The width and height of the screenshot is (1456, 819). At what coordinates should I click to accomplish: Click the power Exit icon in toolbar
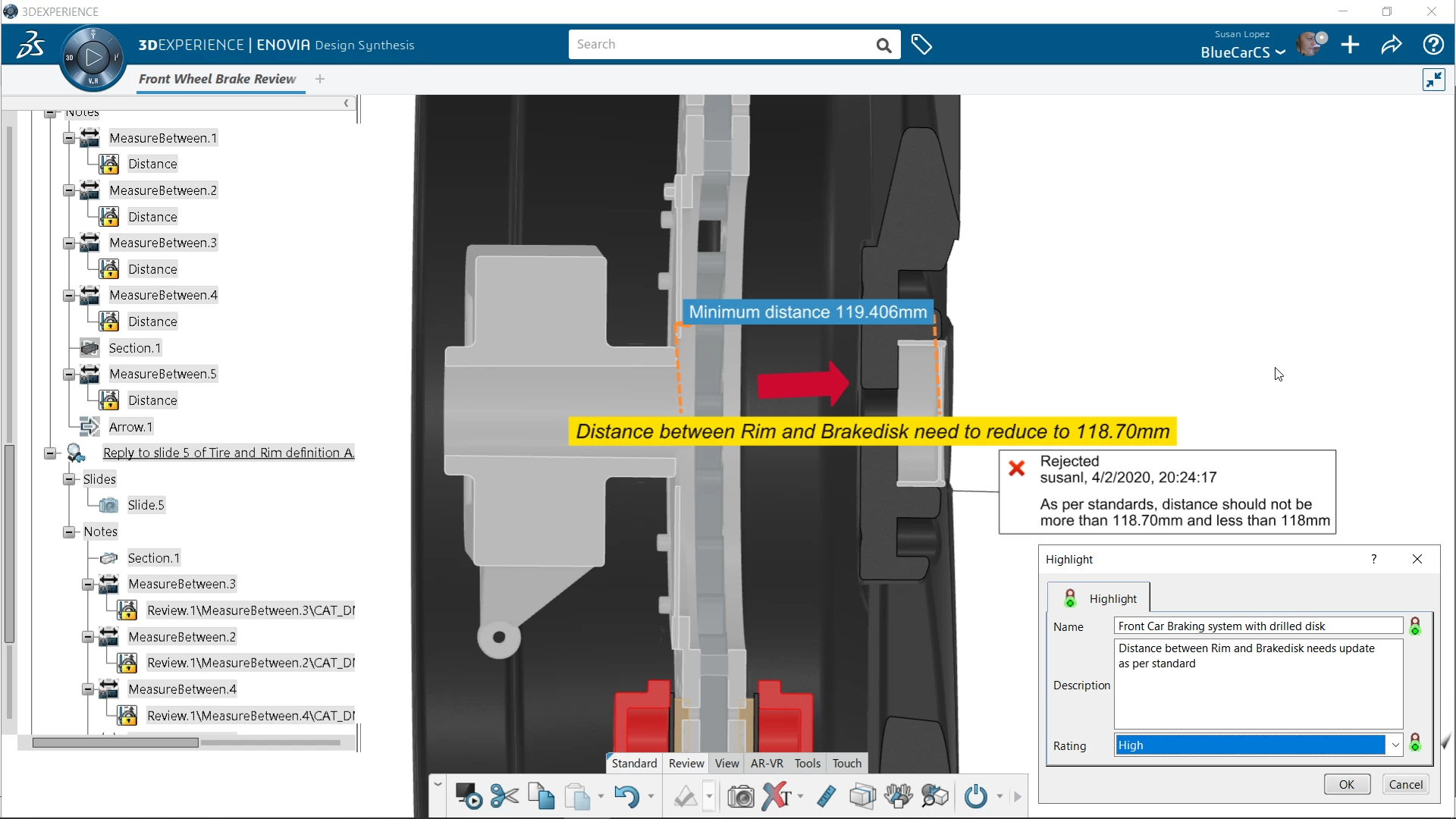[975, 797]
